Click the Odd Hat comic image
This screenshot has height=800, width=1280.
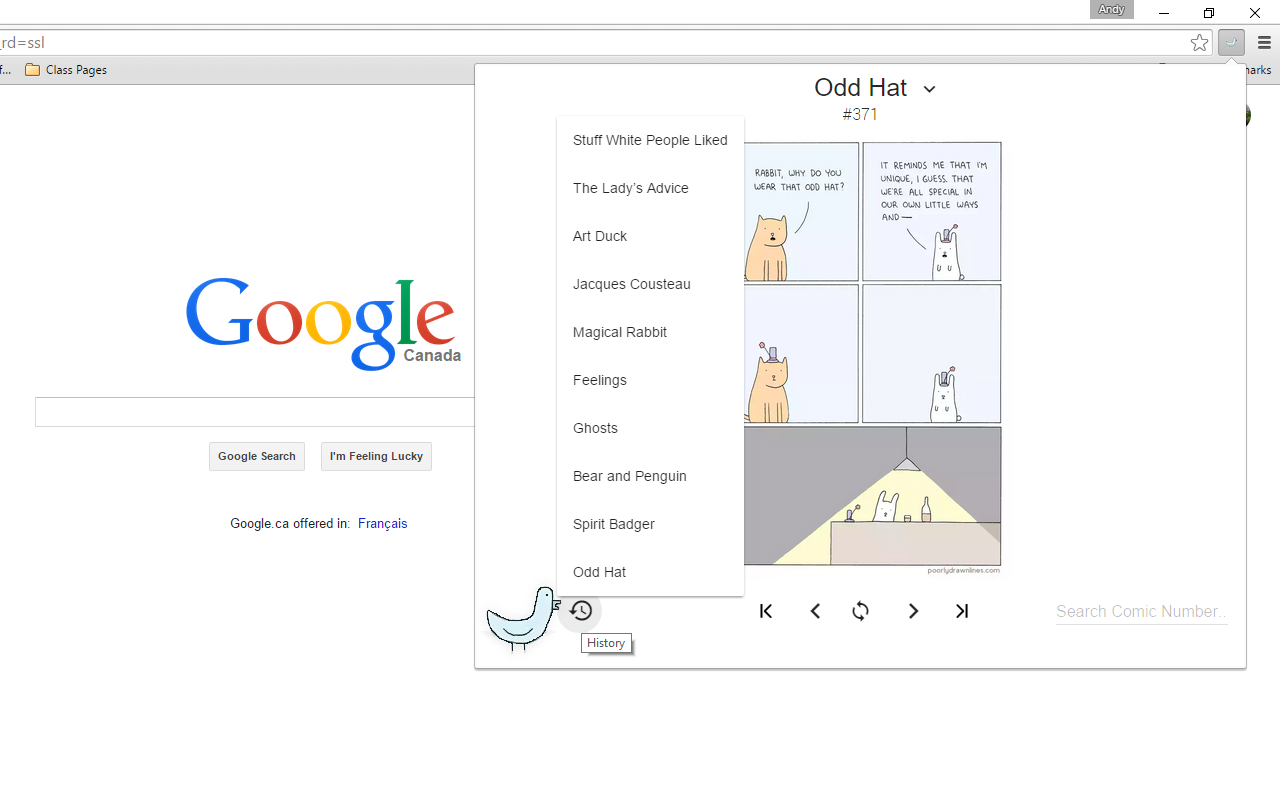click(x=872, y=358)
